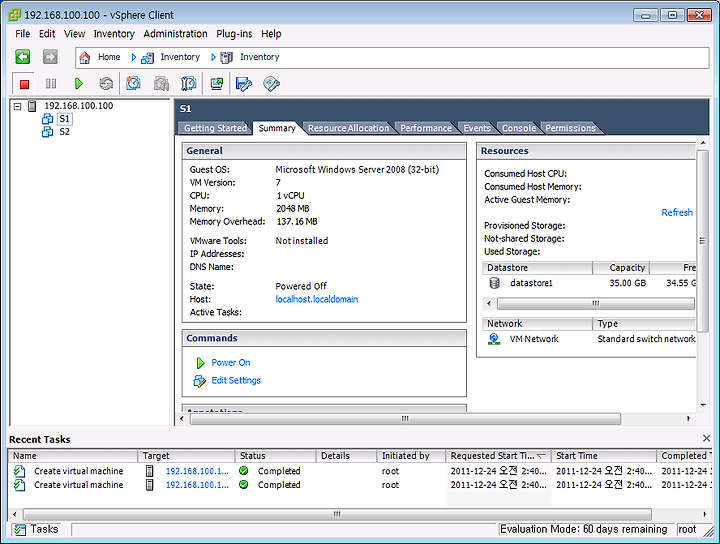Click the Refresh storage link
This screenshot has height=544, width=720.
(x=677, y=213)
